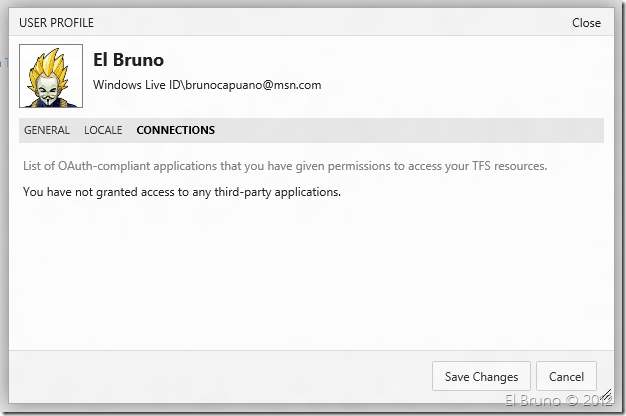The height and width of the screenshot is (416, 626).
Task: Click the brunocapuano@msn.com email address
Action: (253, 86)
